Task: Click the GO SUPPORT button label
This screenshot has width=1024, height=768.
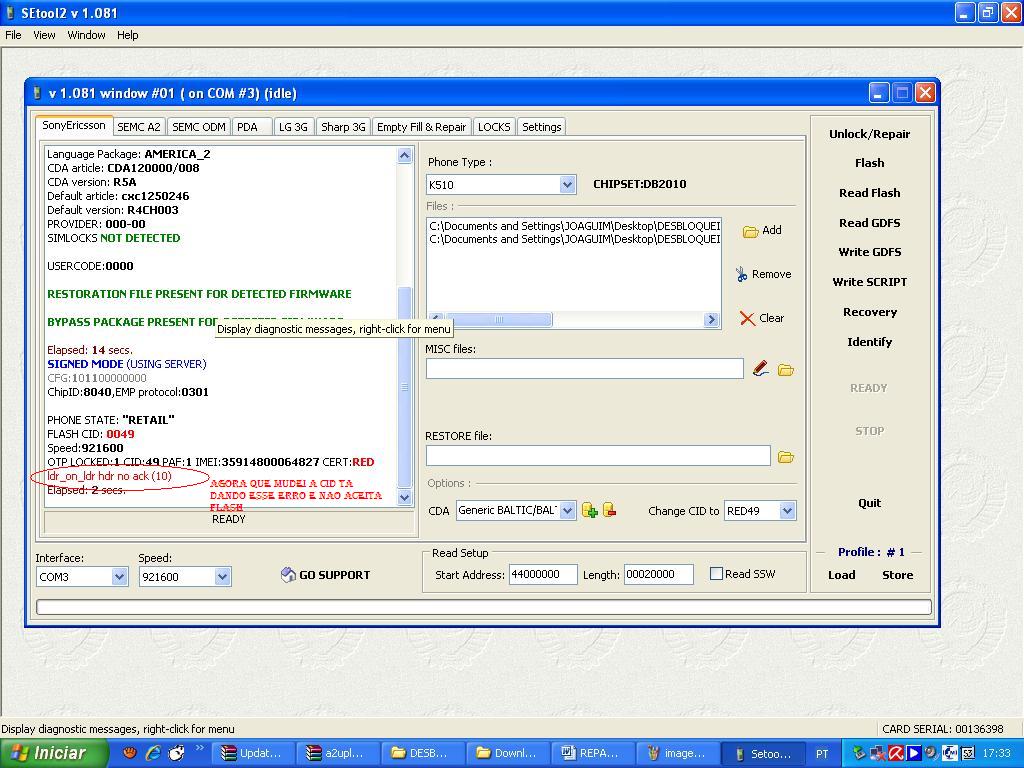Action: point(334,575)
